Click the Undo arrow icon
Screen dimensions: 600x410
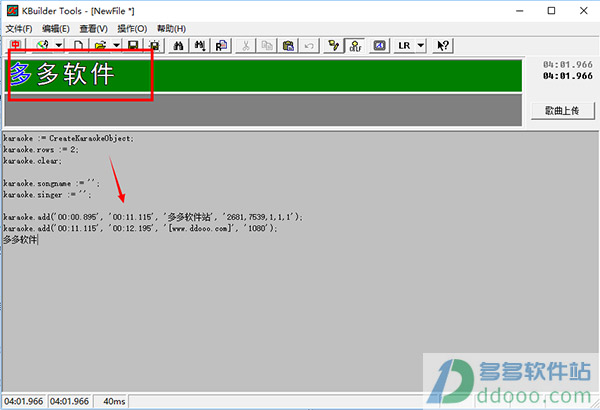[x=309, y=46]
